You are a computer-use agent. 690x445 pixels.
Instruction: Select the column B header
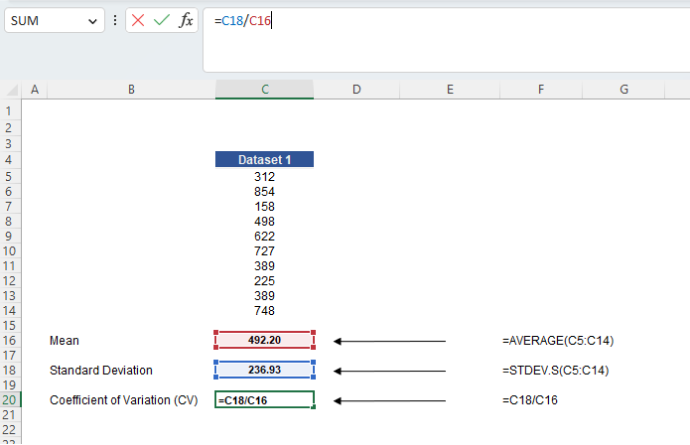[131, 90]
